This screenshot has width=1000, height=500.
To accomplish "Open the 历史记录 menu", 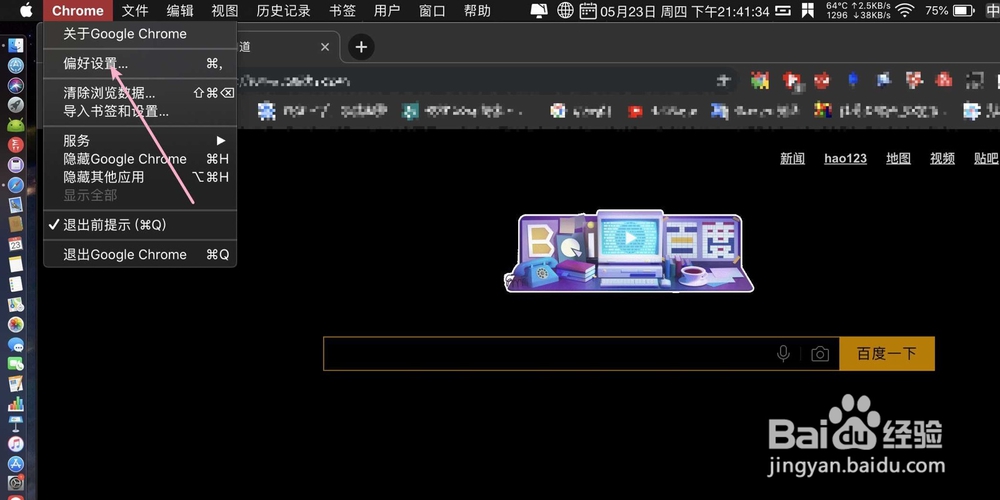I will [x=283, y=10].
